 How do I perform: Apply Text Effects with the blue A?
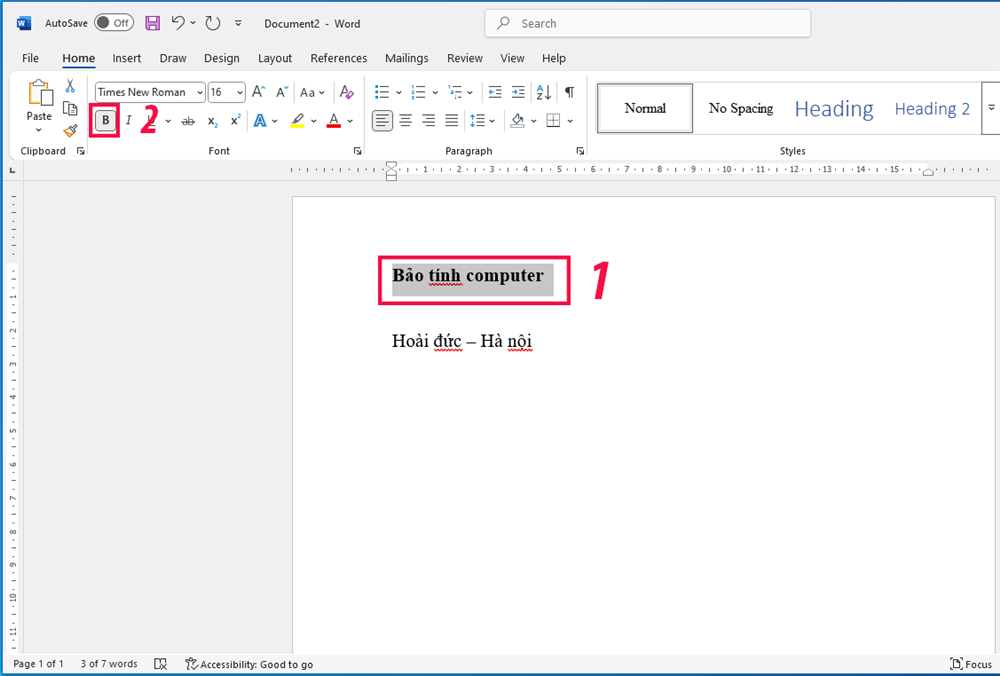click(x=260, y=121)
